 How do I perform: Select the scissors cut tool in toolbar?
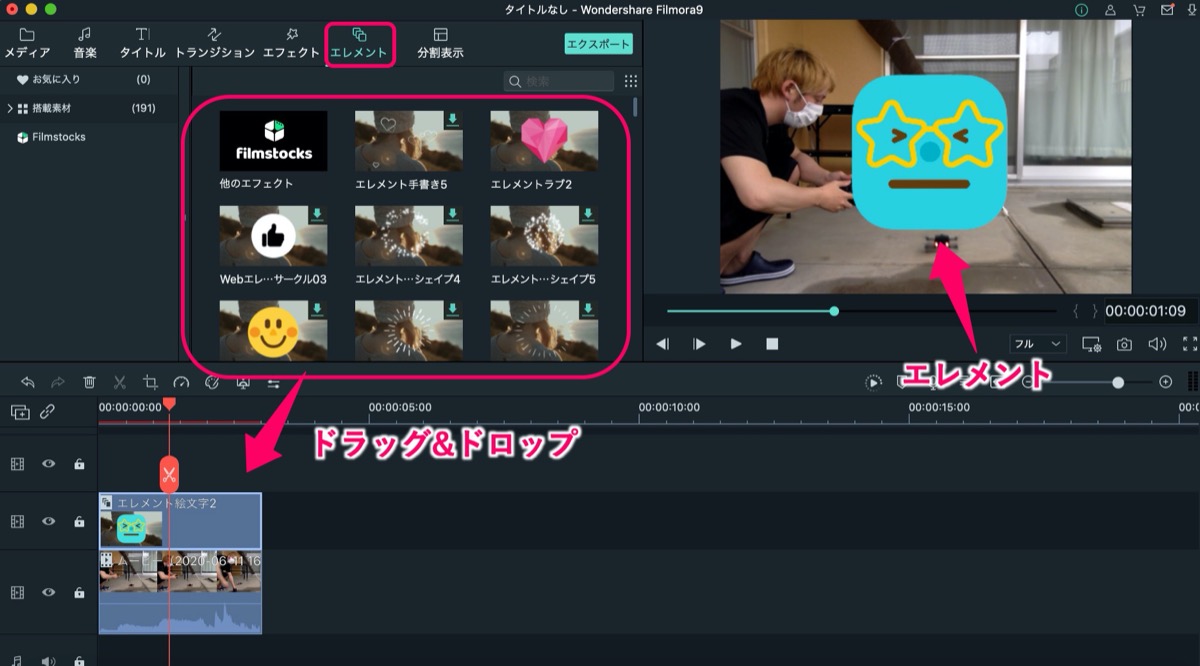[x=120, y=382]
